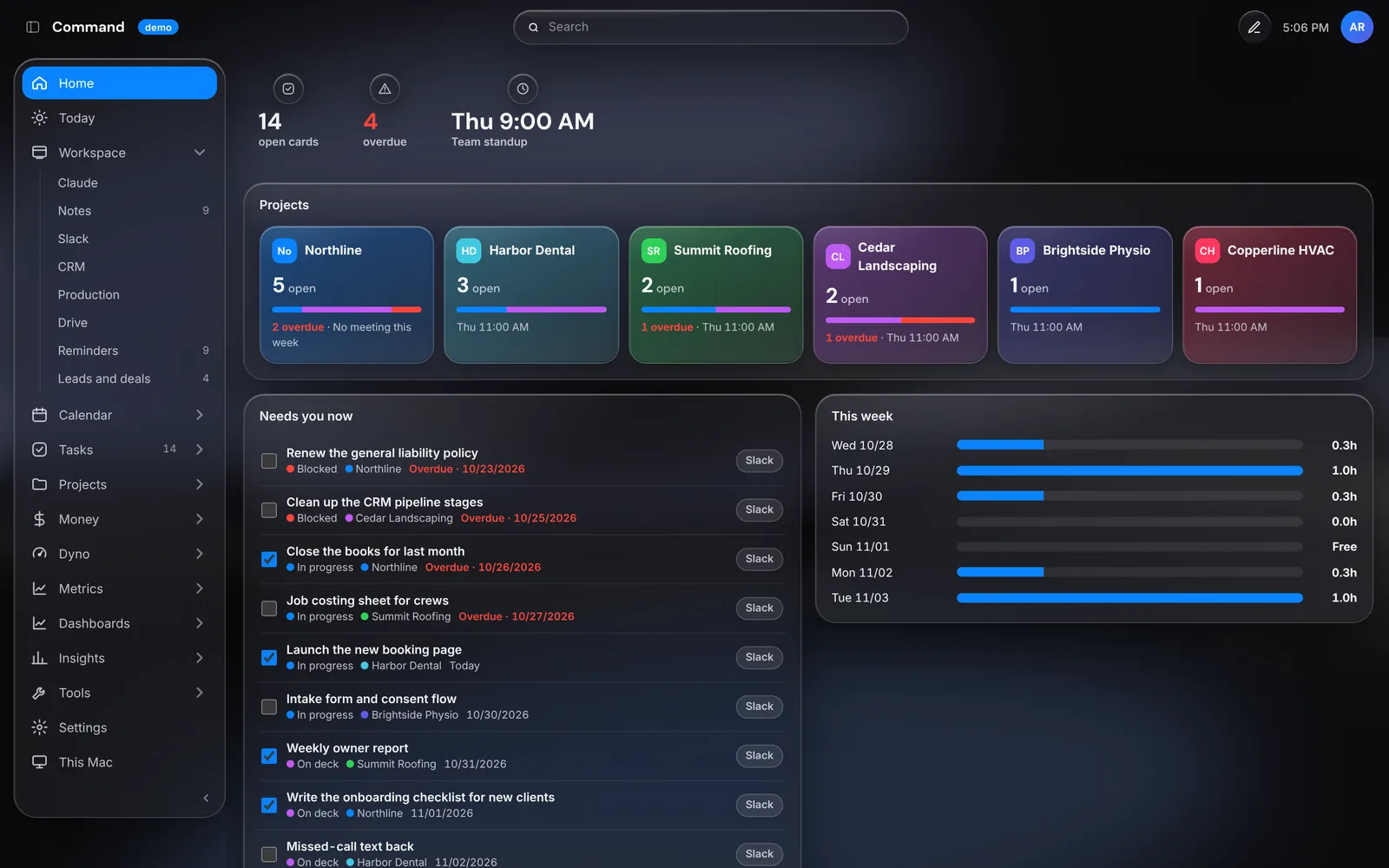Toggle the sidebar panel icon beside Command
1389x868 pixels.
pos(33,27)
